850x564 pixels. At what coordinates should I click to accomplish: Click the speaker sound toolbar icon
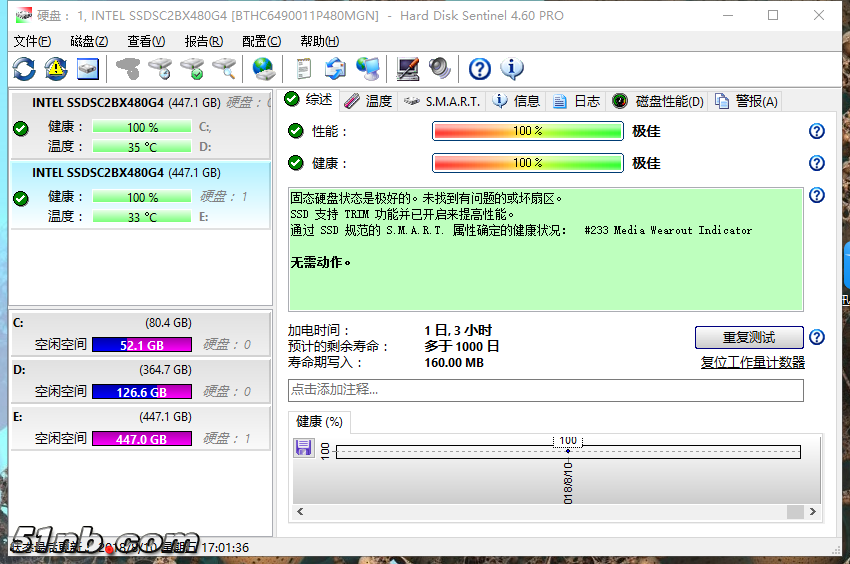pos(440,68)
